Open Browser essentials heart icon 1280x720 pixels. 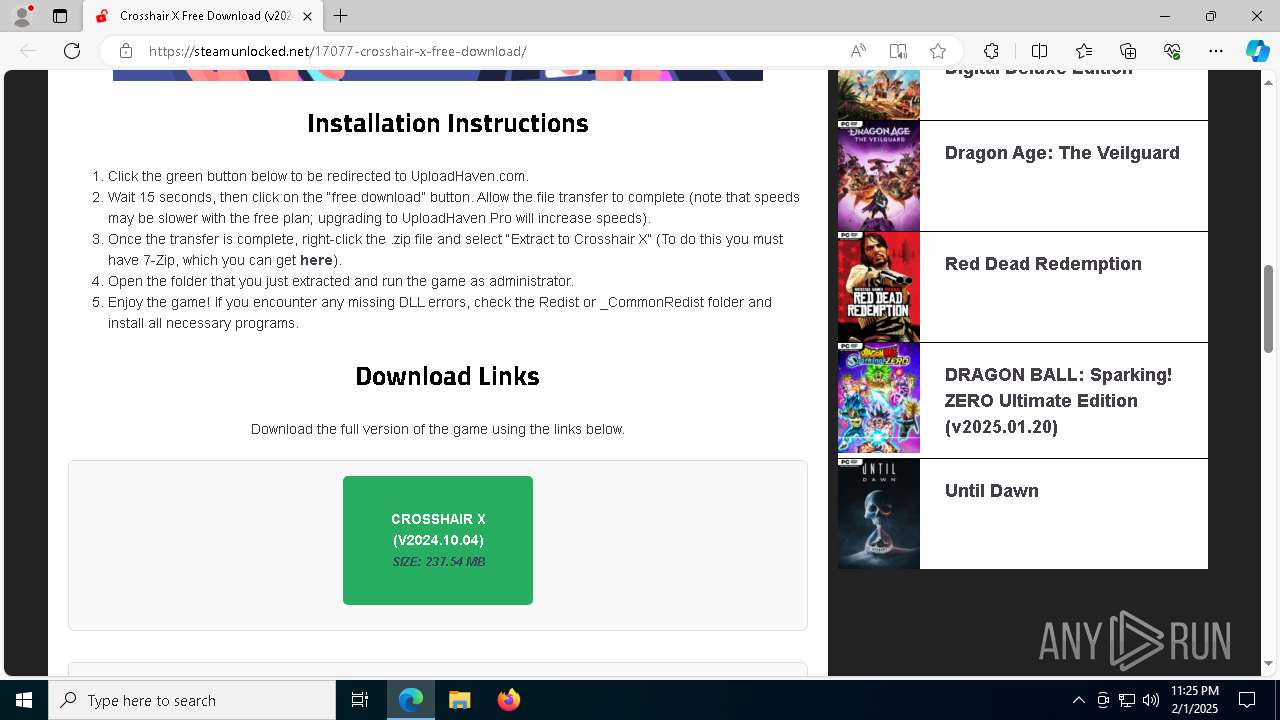(x=1172, y=51)
